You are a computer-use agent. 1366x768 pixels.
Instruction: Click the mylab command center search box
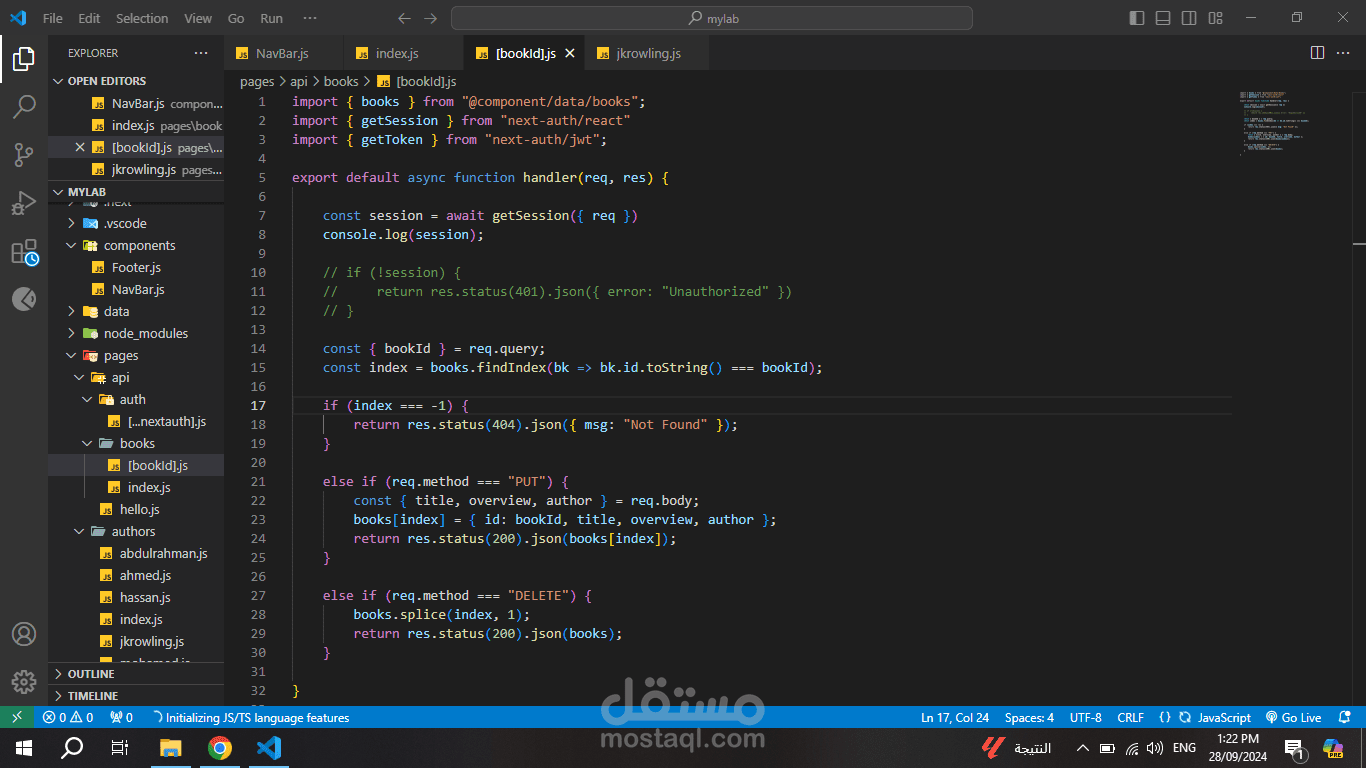pyautogui.click(x=712, y=18)
